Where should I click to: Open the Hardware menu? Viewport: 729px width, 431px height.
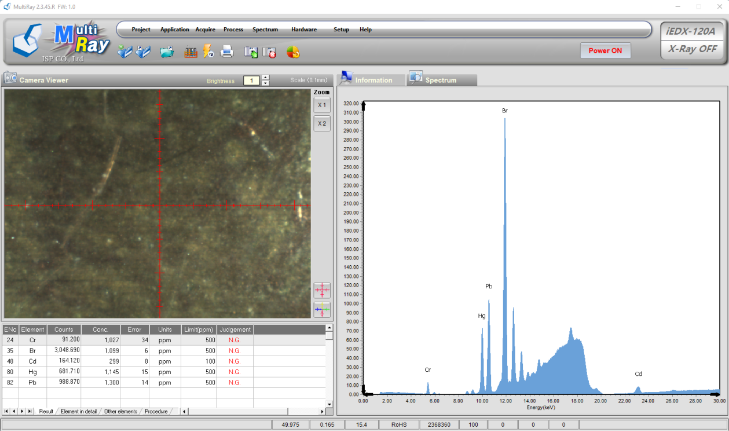(304, 29)
